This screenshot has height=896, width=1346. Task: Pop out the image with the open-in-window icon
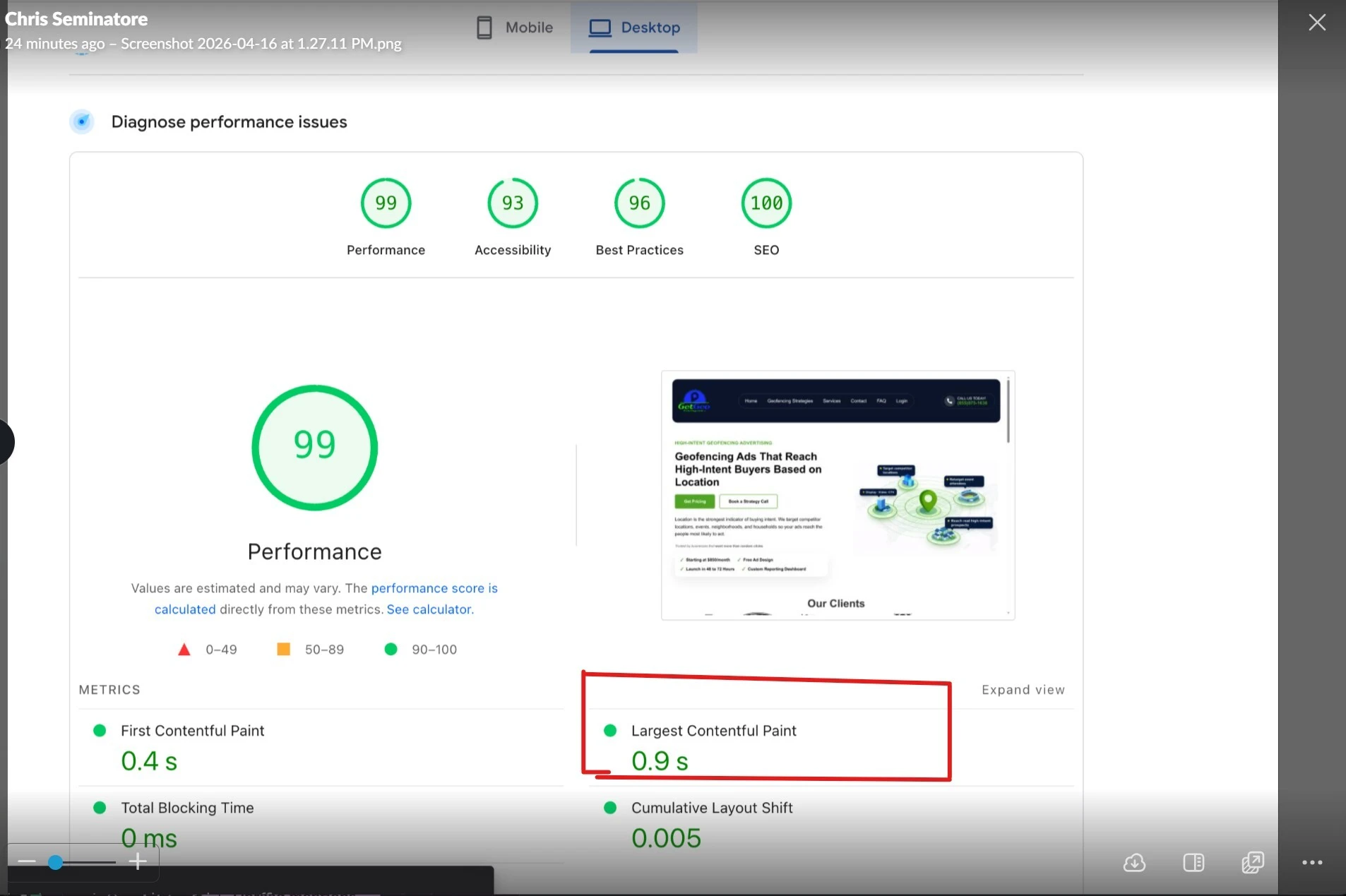coord(1252,862)
